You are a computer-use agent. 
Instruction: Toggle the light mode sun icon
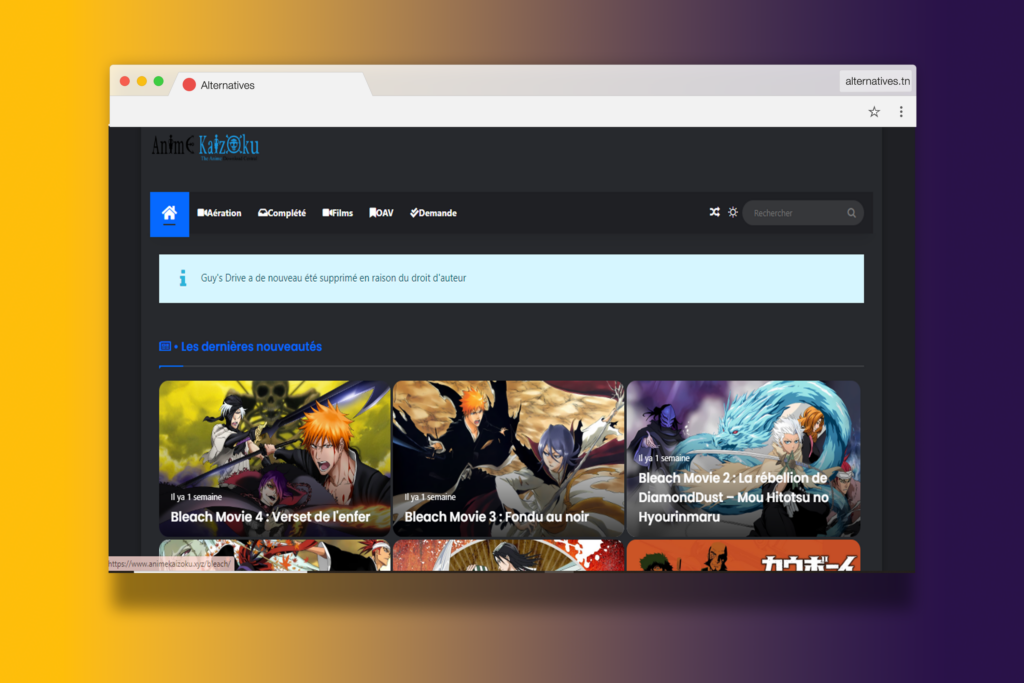733,212
